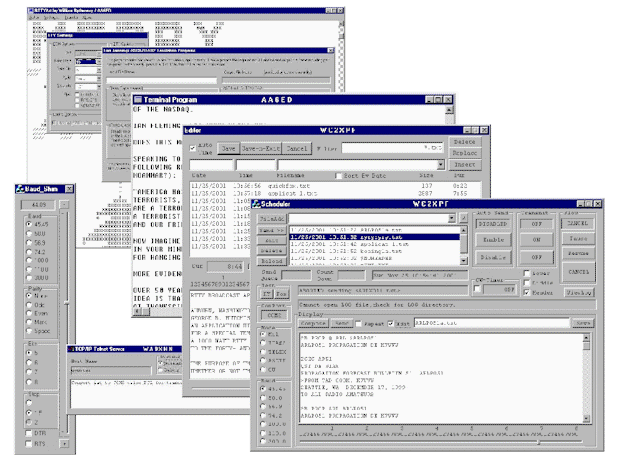
Task: Click Reload button in Scheduler
Action: (272, 261)
